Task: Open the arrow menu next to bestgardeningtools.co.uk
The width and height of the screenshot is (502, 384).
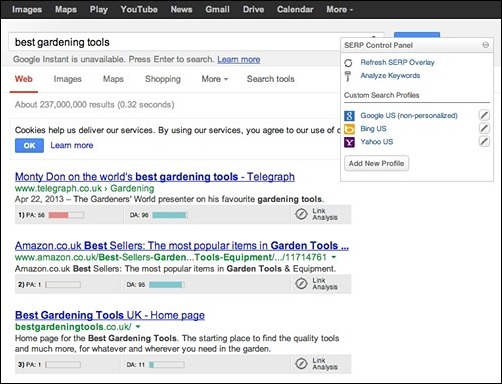Action: [x=138, y=327]
